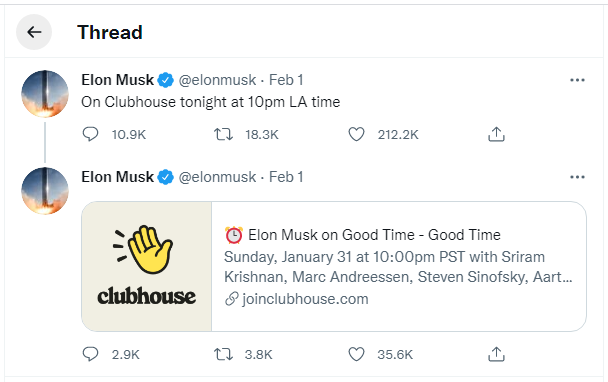Open Elon Musk's avatar on first tweet
Image resolution: width=608 pixels, height=382 pixels.
(x=45, y=94)
